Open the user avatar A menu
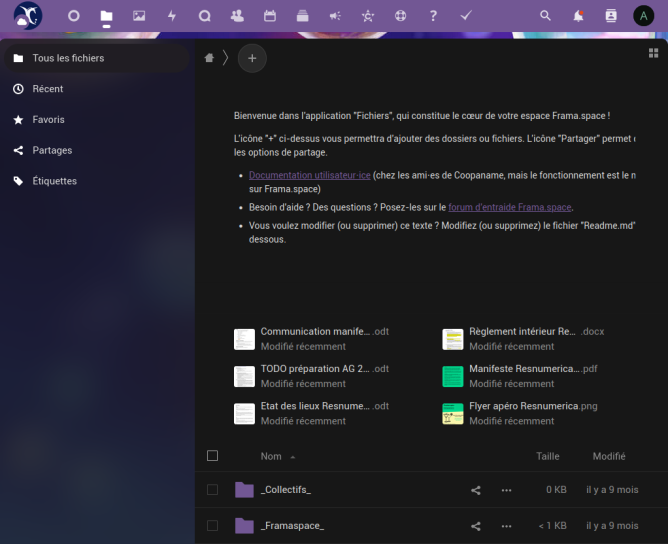This screenshot has width=668, height=544. coord(643,16)
